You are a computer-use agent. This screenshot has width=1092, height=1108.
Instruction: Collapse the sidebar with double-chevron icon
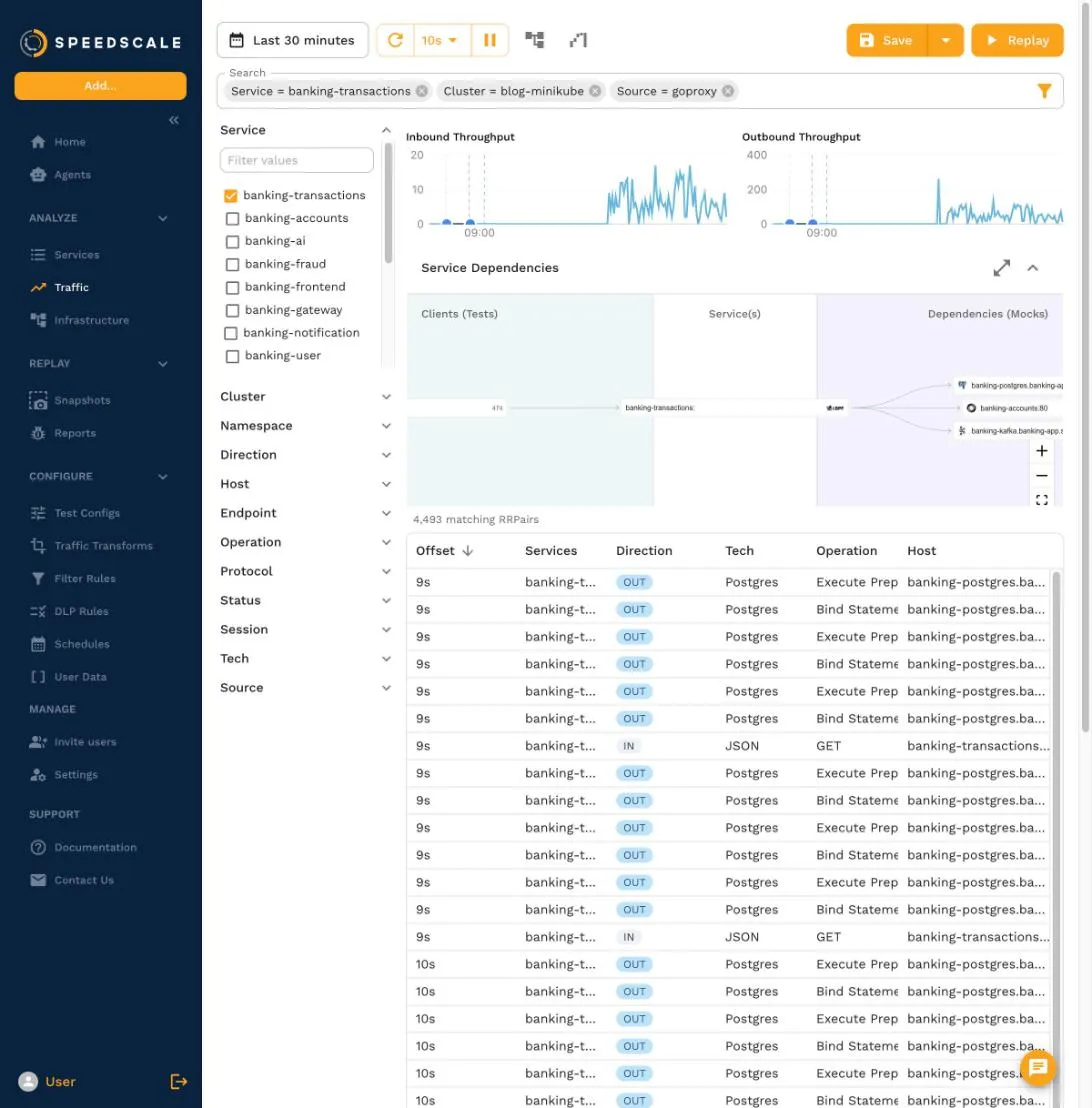pos(174,120)
